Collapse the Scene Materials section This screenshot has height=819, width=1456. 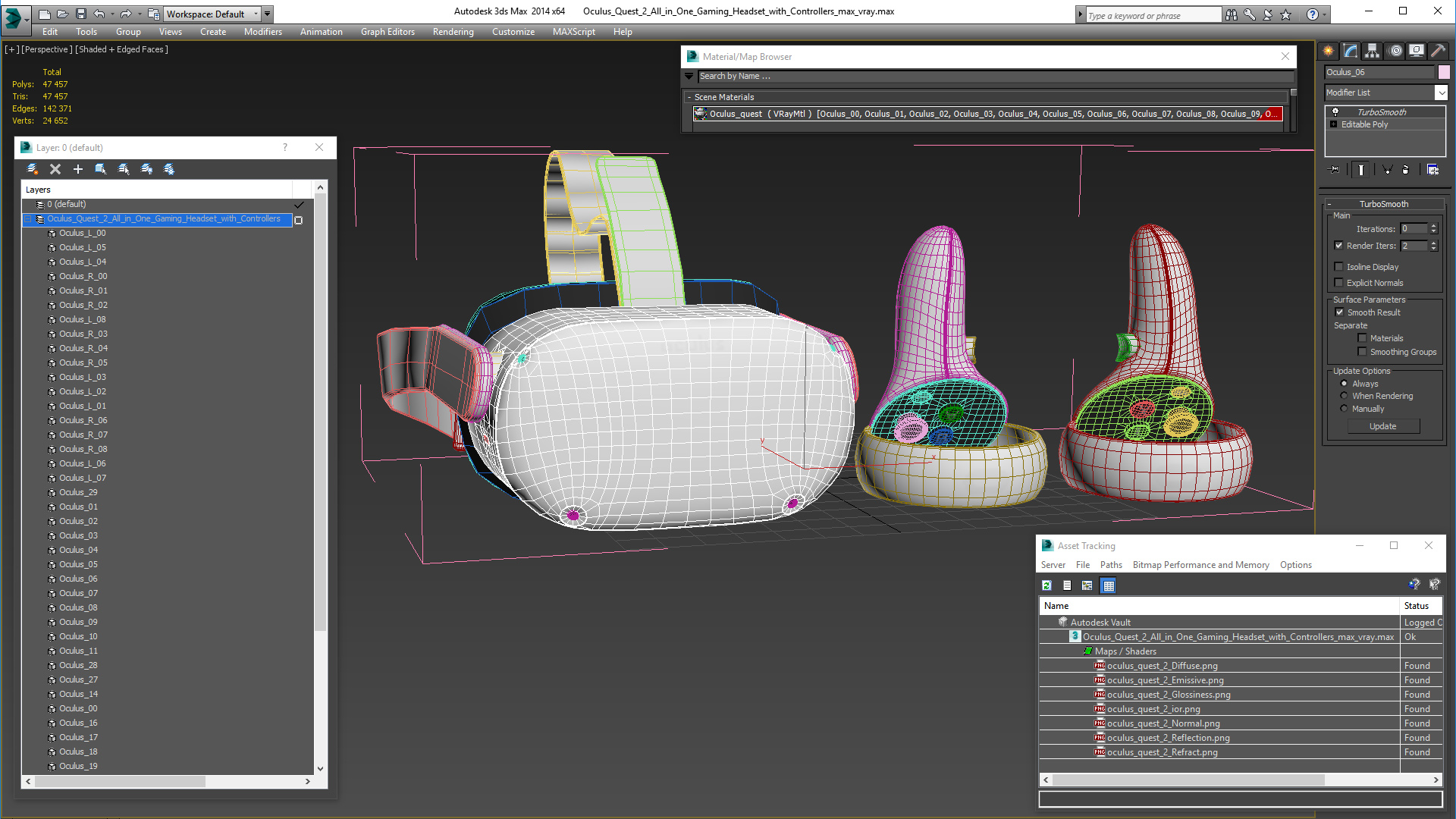point(689,97)
